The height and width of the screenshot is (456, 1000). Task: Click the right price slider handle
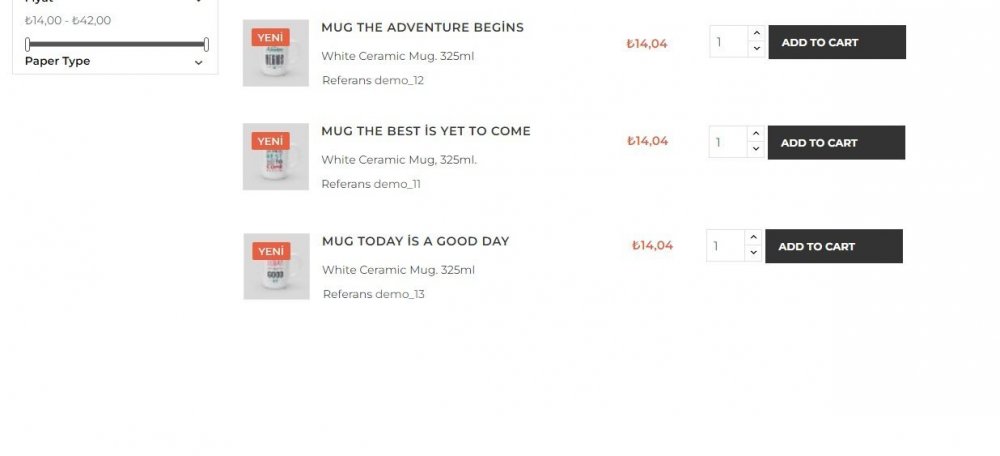(x=206, y=44)
